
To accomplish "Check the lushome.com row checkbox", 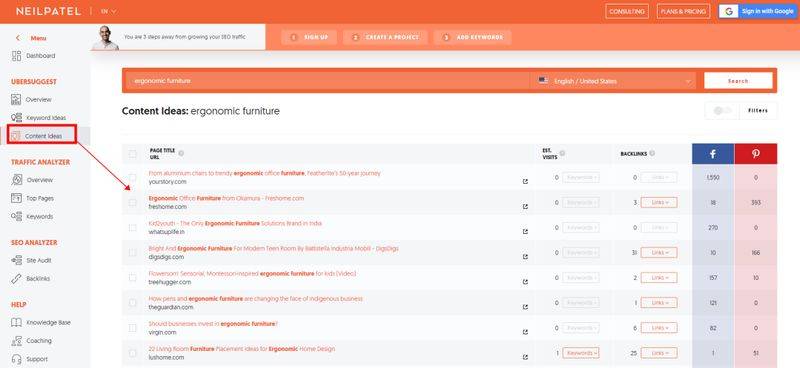I will pyautogui.click(x=133, y=353).
